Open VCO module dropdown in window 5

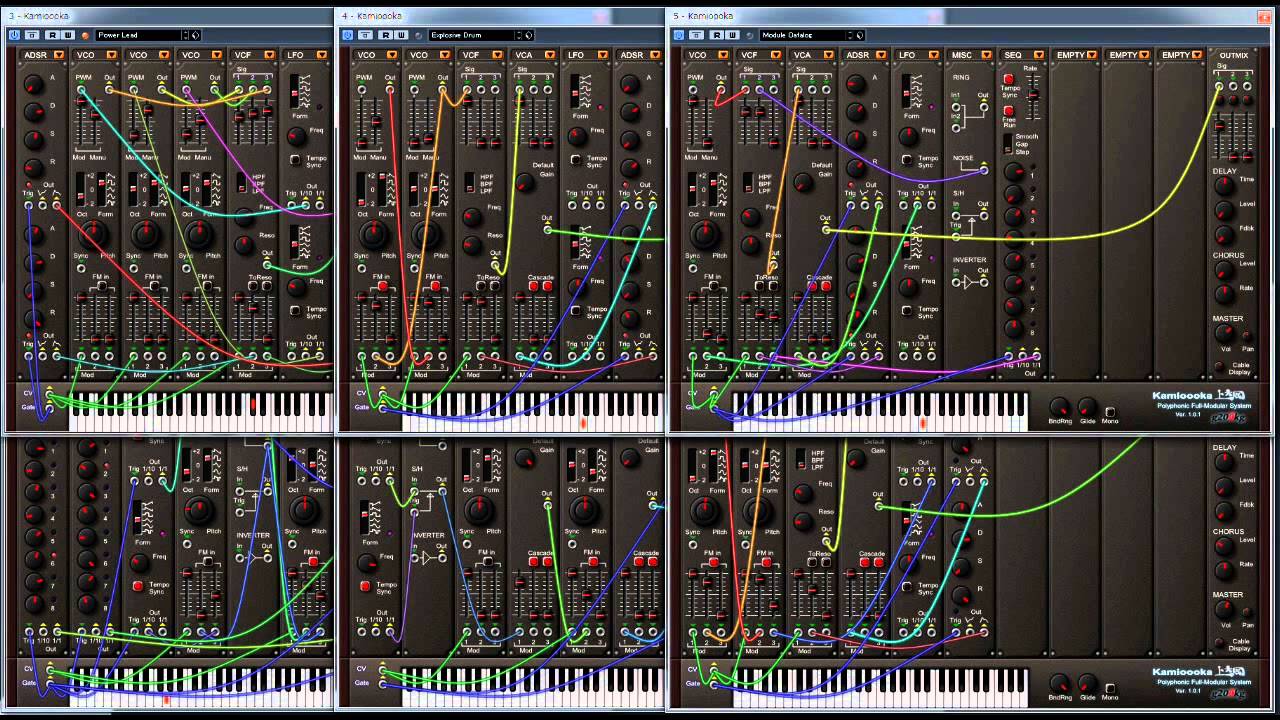click(x=721, y=55)
